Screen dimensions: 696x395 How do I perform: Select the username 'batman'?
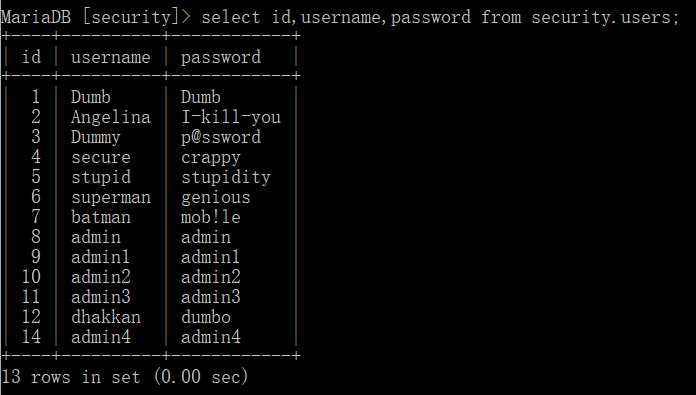click(101, 217)
